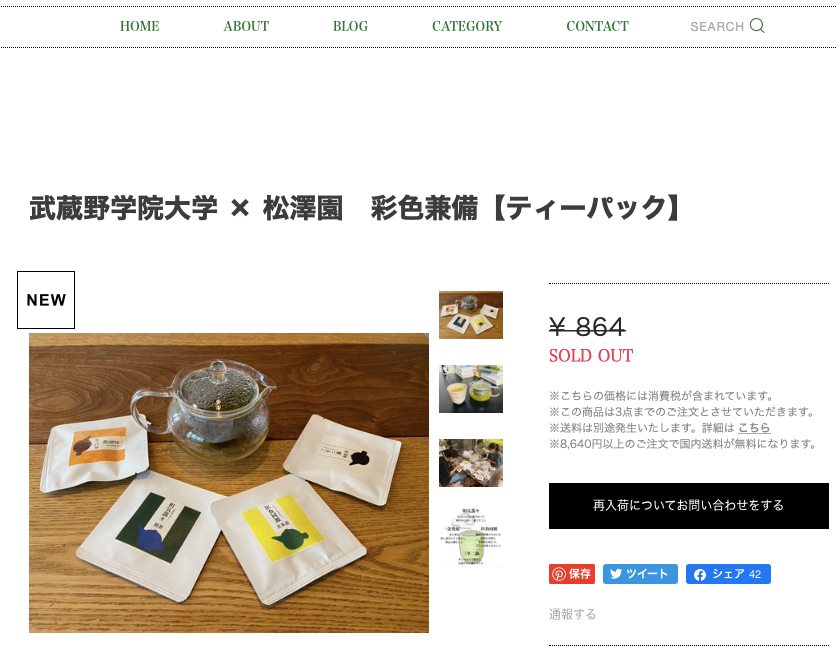Select the green diagram thumbnail
Viewport: 837px width, 662px height.
point(471,536)
